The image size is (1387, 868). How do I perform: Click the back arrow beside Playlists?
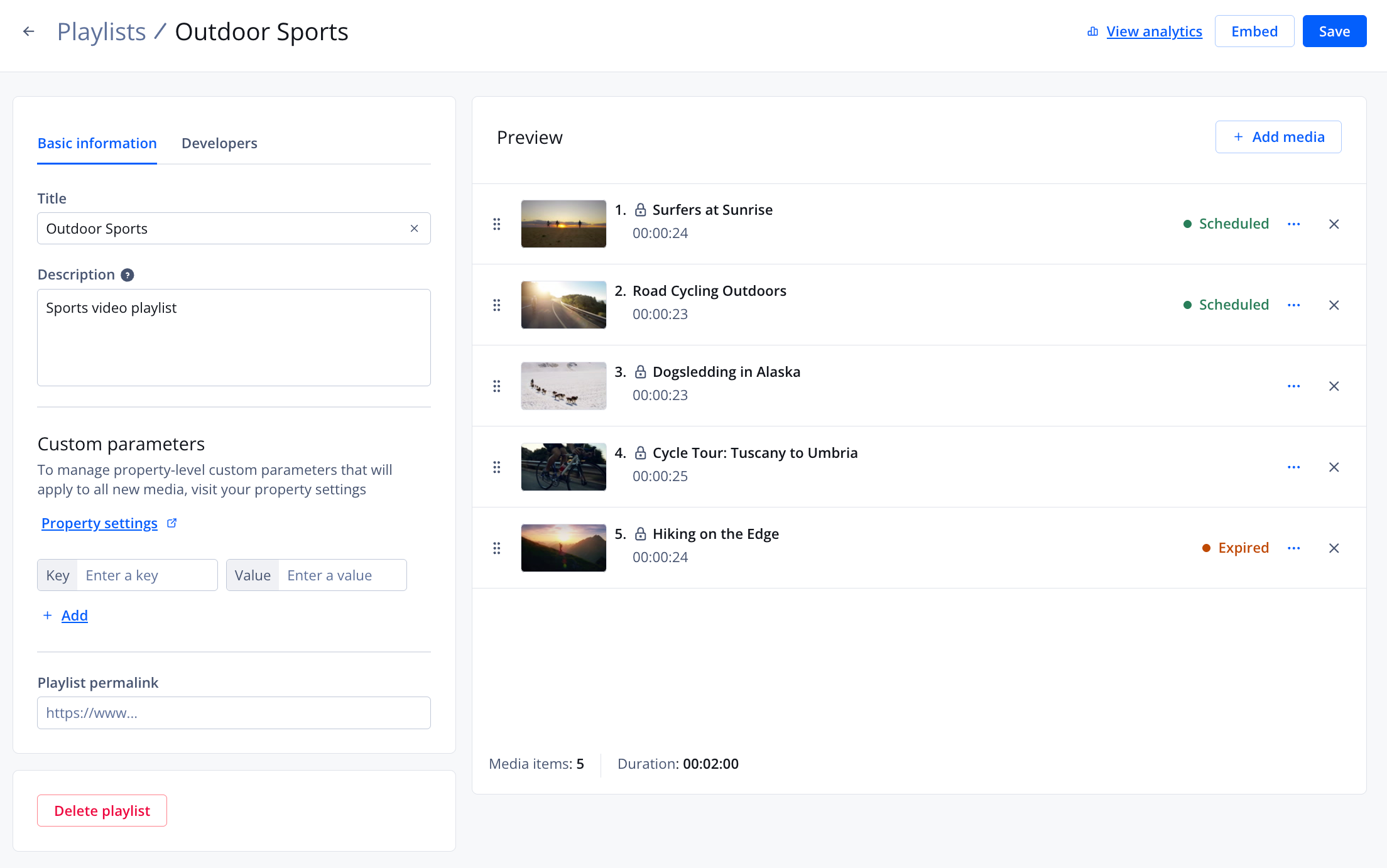28,31
